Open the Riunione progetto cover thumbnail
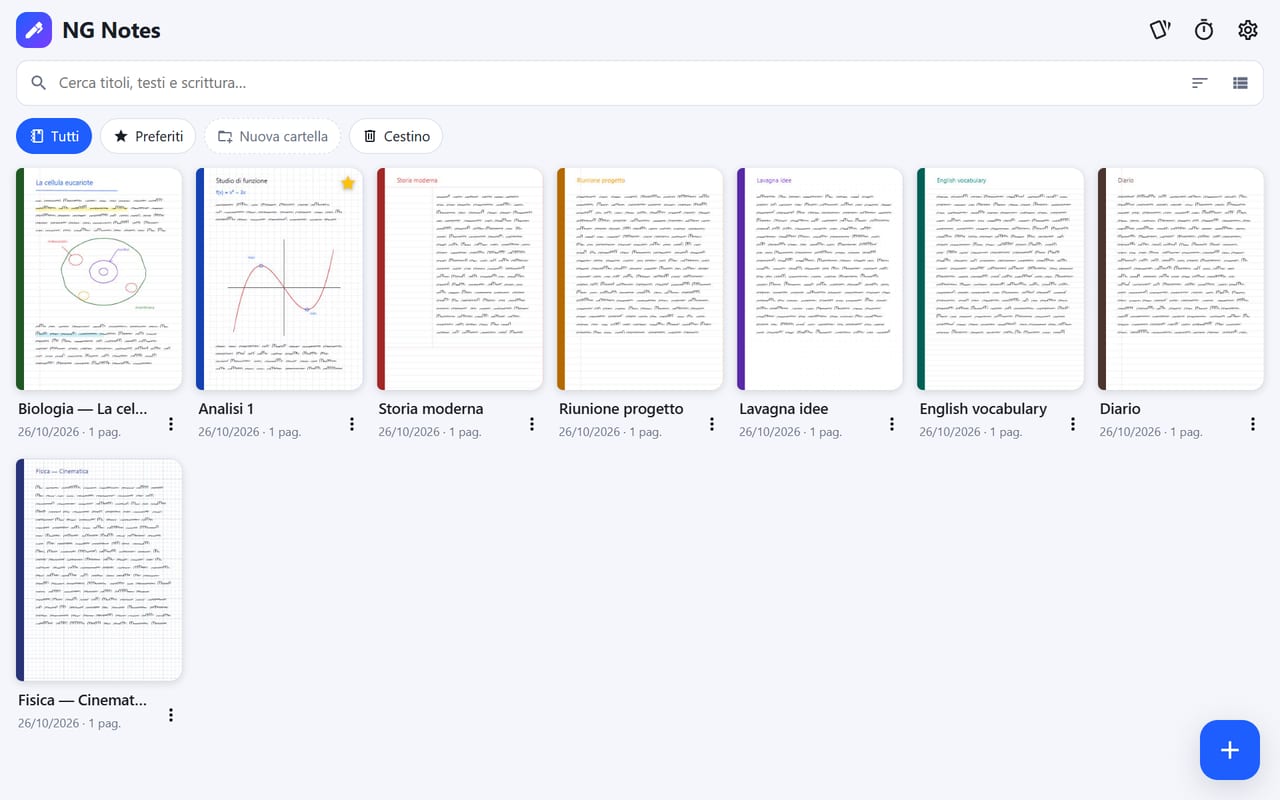The image size is (1280, 800). pos(640,279)
